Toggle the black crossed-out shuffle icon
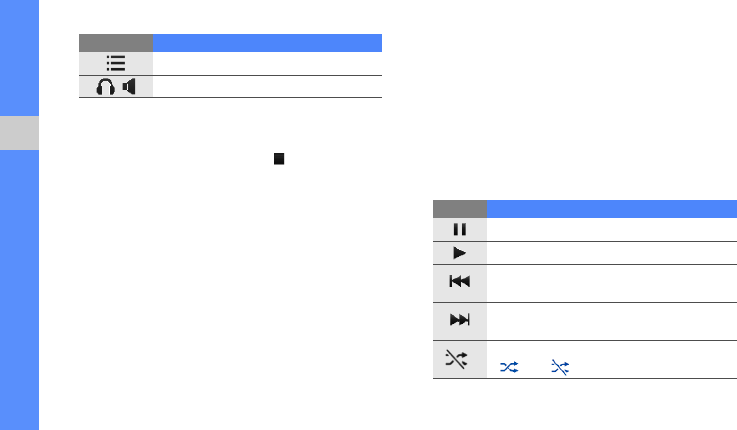737x430 pixels. click(x=456, y=360)
